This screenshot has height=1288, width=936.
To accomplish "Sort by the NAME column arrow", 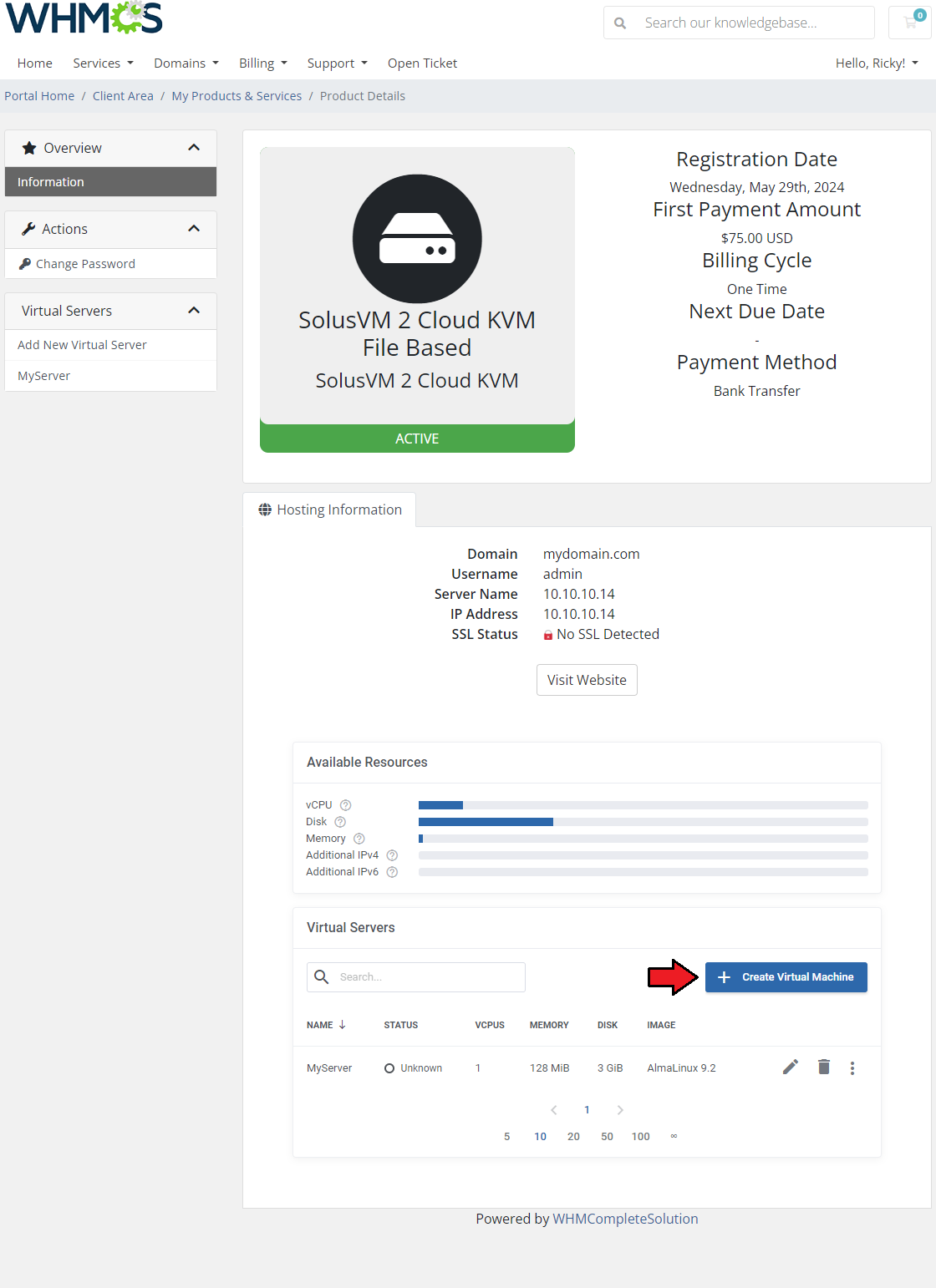I will pyautogui.click(x=342, y=1025).
